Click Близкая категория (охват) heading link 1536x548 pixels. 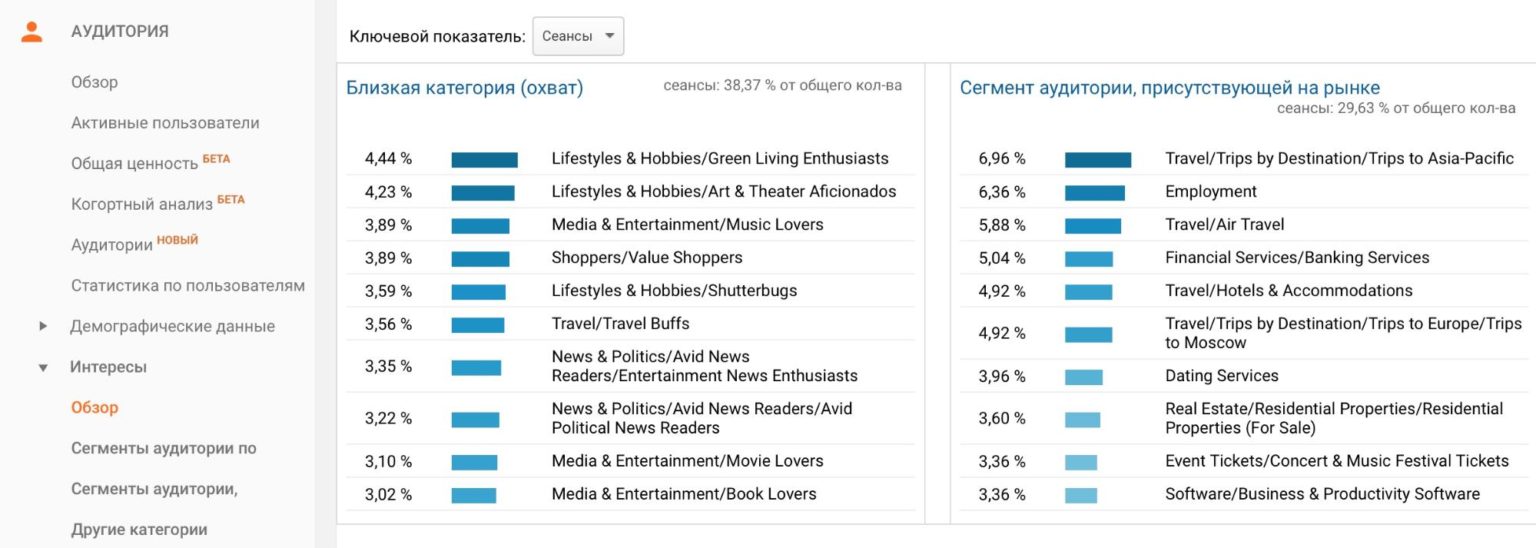pyautogui.click(x=464, y=88)
